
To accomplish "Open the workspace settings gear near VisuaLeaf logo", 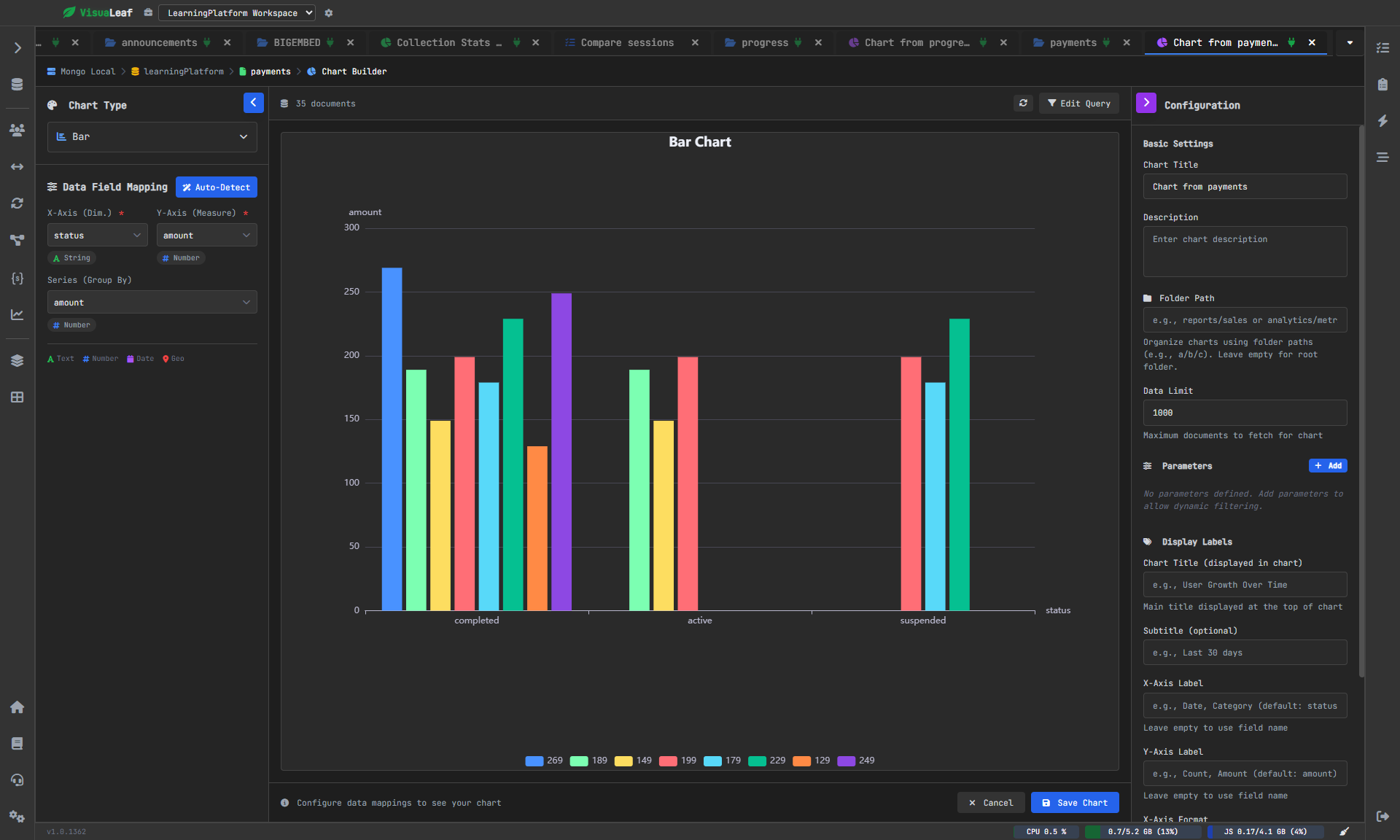I will pyautogui.click(x=329, y=12).
